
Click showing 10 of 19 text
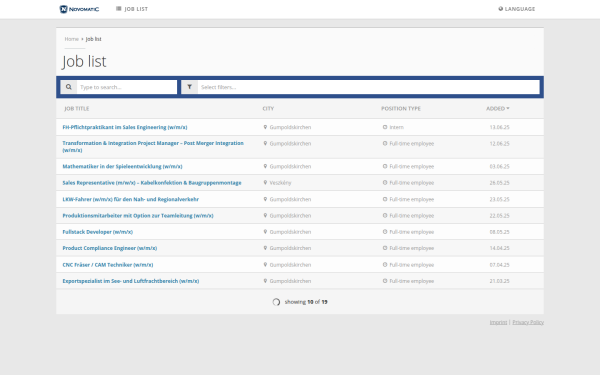coord(306,302)
